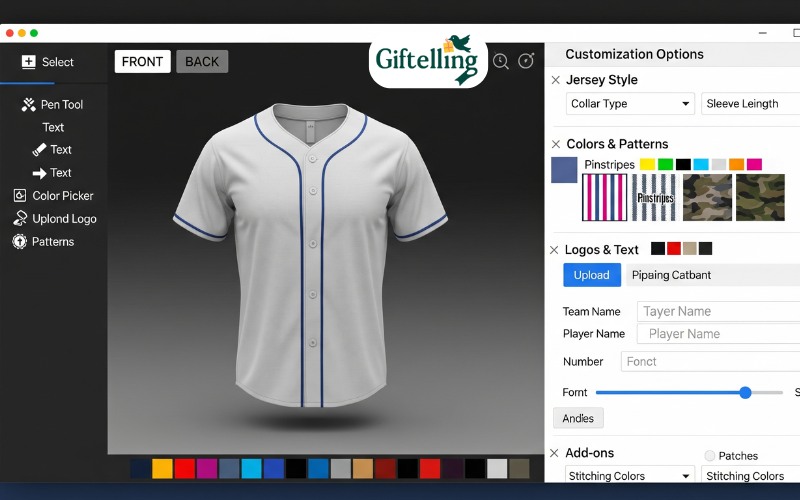The width and height of the screenshot is (800, 500).
Task: Open the Collar Type dropdown
Action: 630,104
